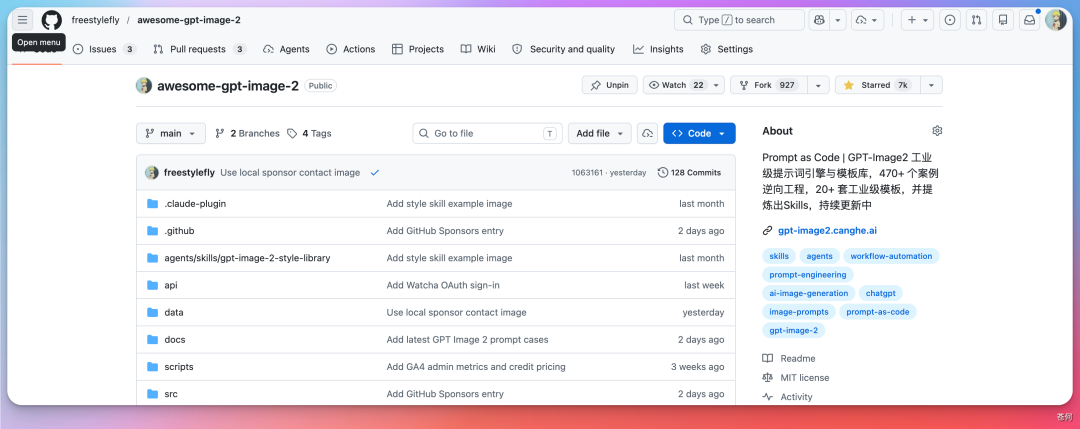
Task: Open the Agents tab
Action: pos(287,49)
